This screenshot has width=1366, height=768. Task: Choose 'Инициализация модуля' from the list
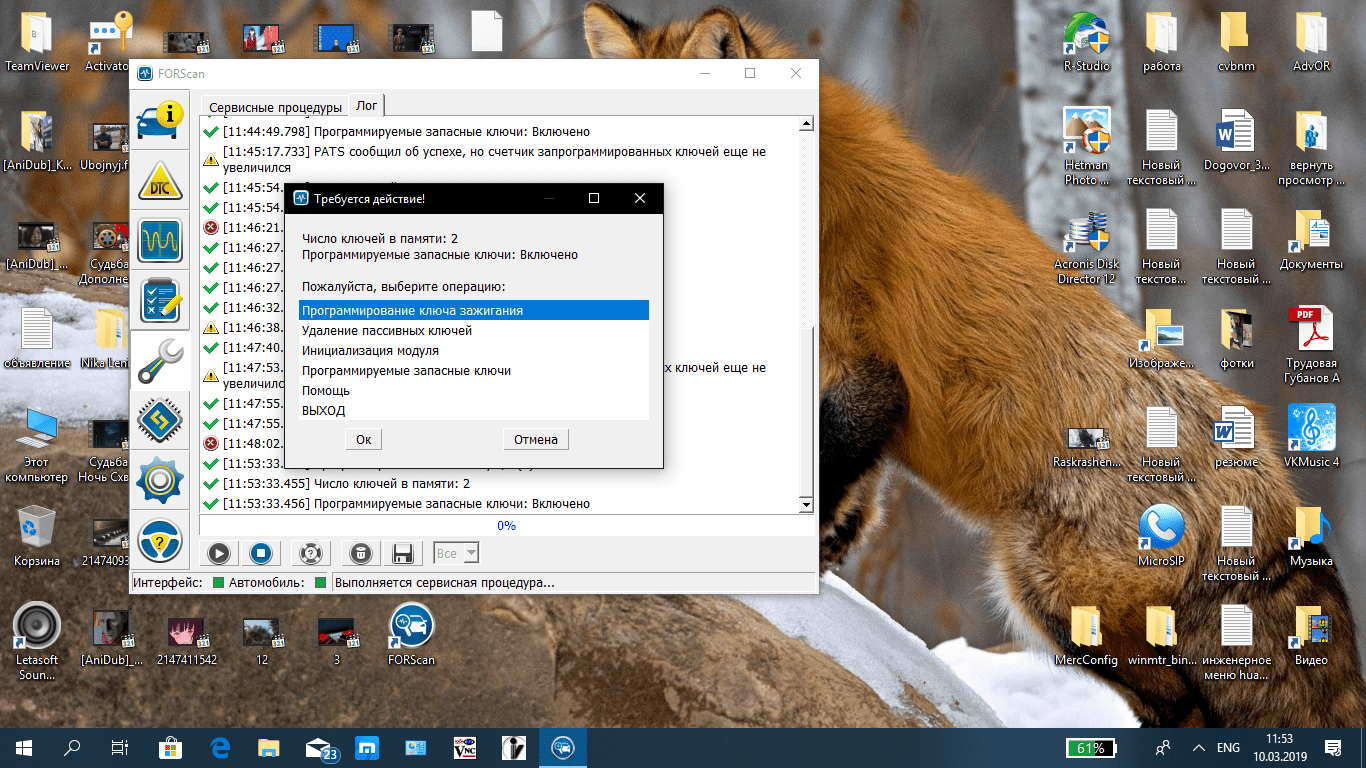[x=370, y=351]
